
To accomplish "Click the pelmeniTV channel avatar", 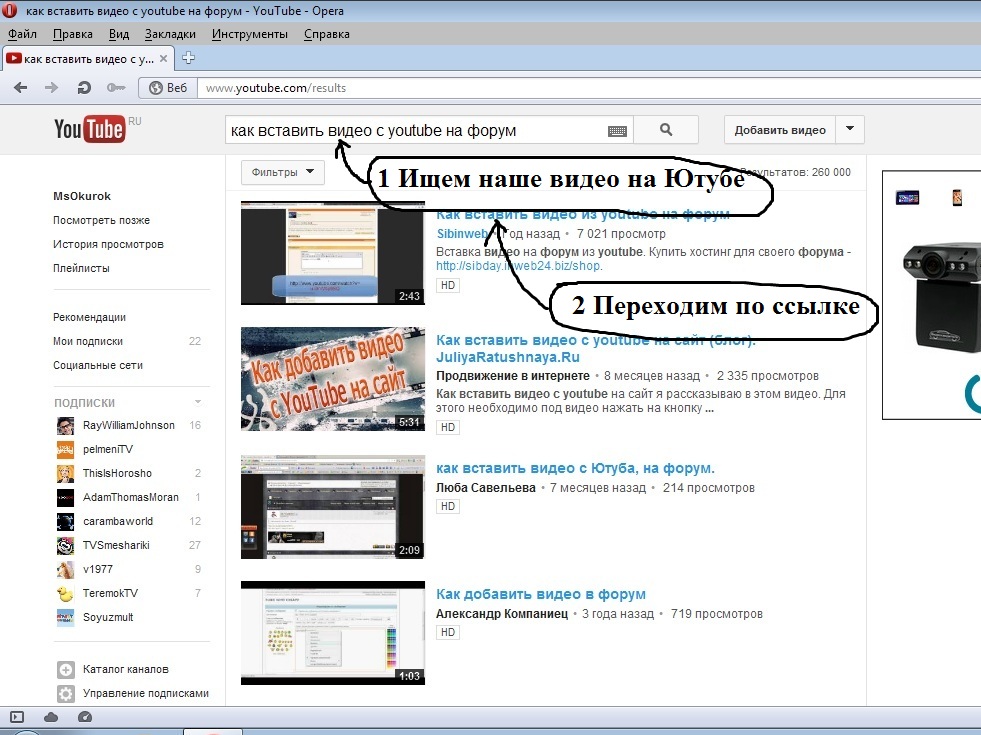I will coord(65,449).
